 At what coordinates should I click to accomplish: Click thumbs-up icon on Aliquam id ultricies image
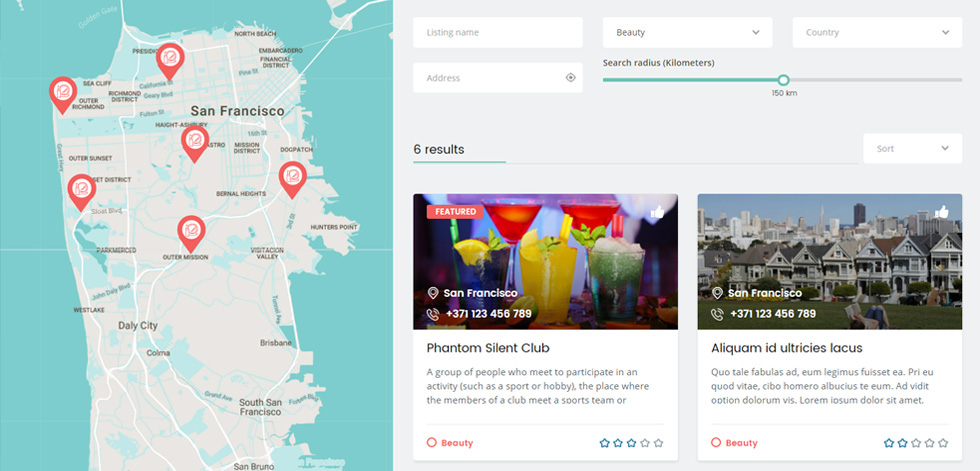(941, 212)
